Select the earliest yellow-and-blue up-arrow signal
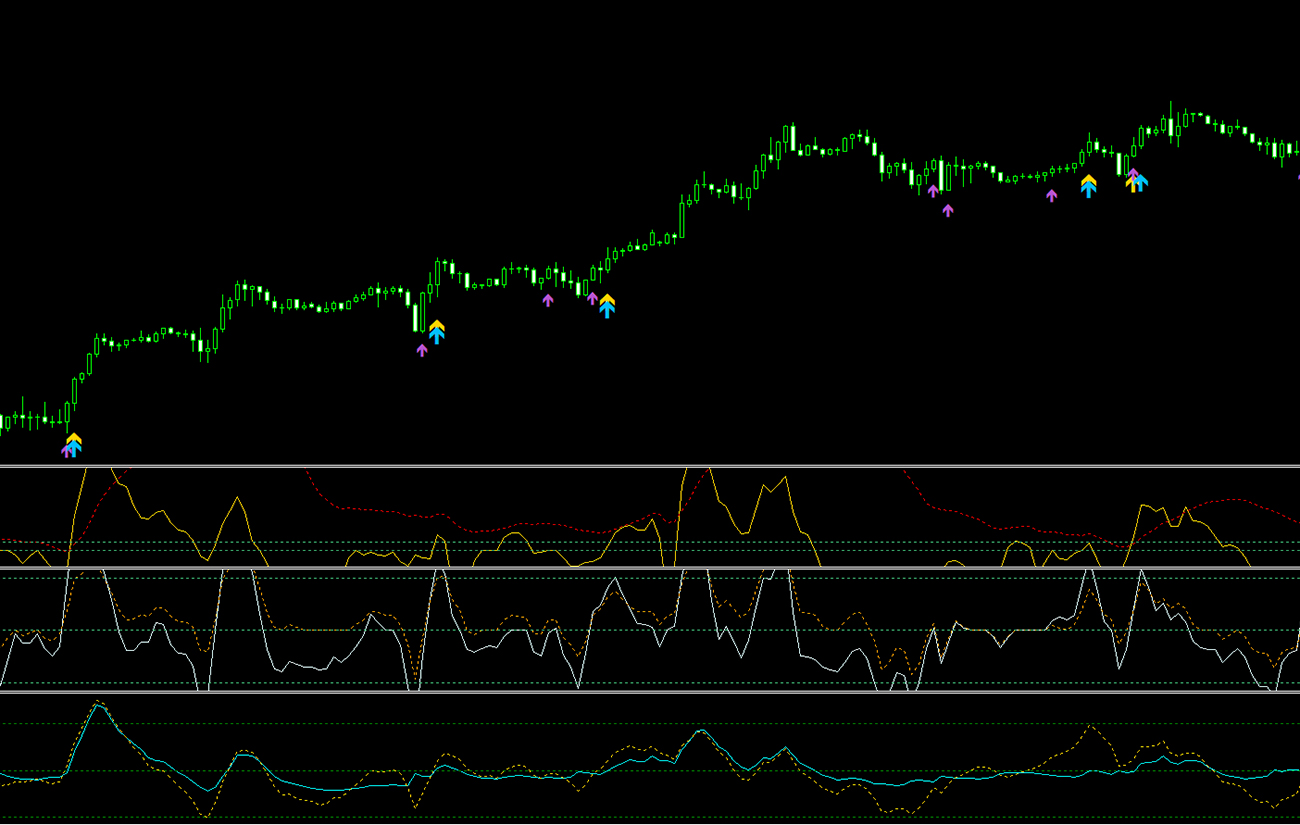The width and height of the screenshot is (1300, 825). point(74,445)
